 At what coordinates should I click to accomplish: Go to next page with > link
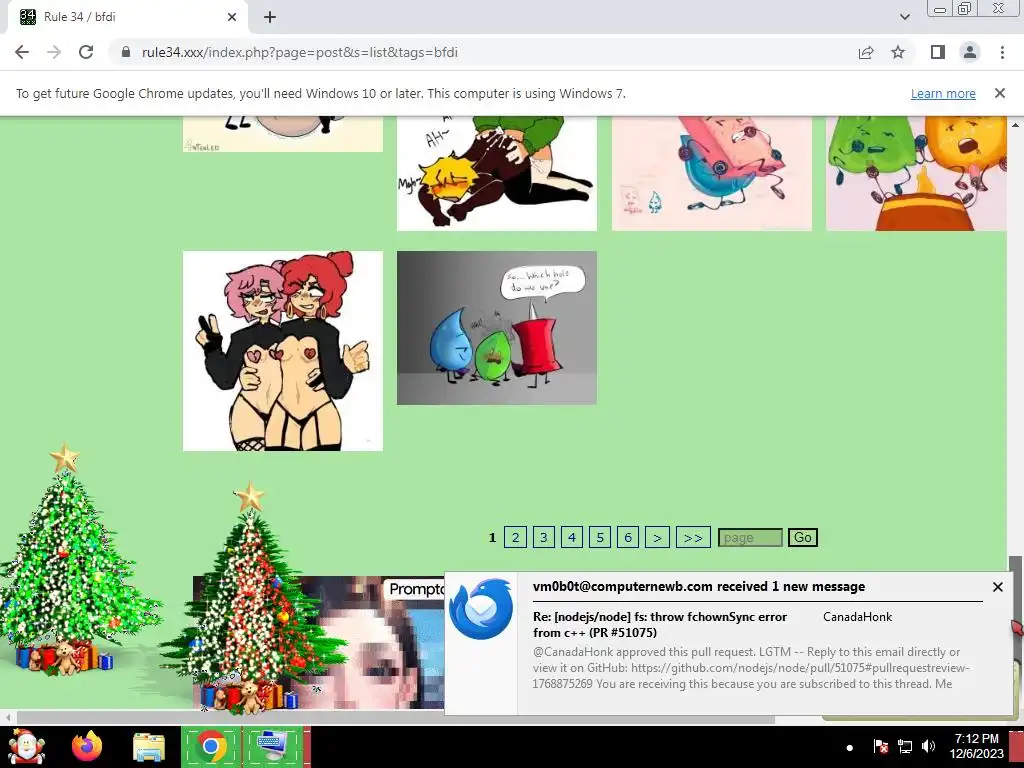657,537
